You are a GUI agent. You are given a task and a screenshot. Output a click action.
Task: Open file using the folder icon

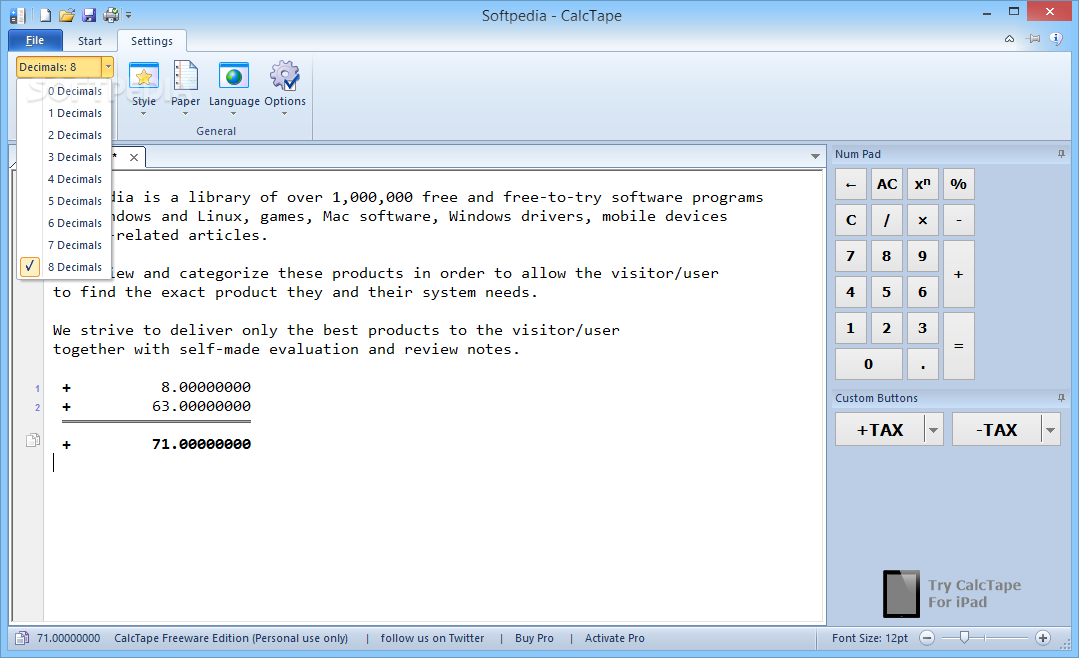pos(67,14)
